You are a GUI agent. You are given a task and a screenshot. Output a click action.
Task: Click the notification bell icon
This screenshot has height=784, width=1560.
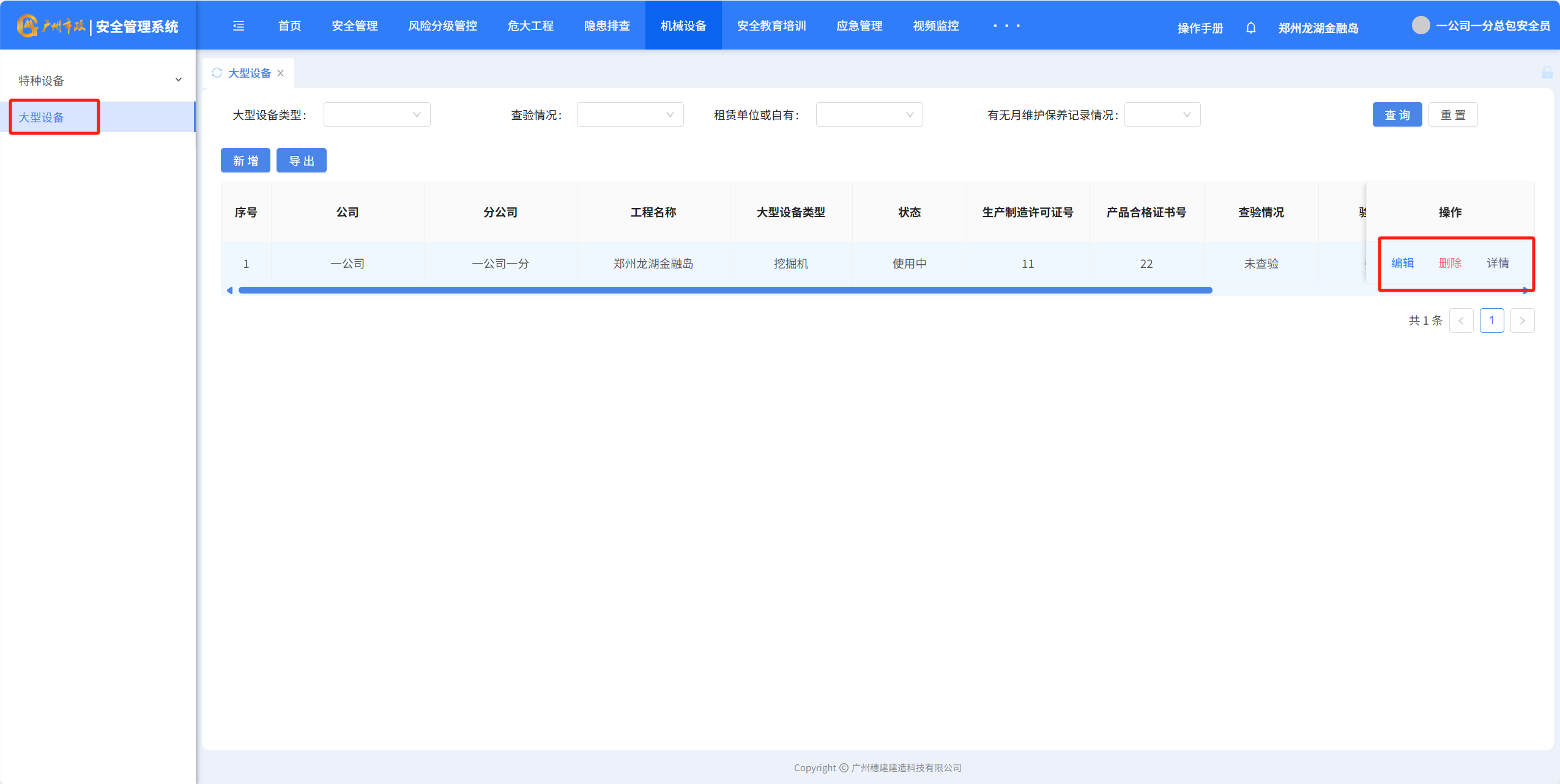1250,28
